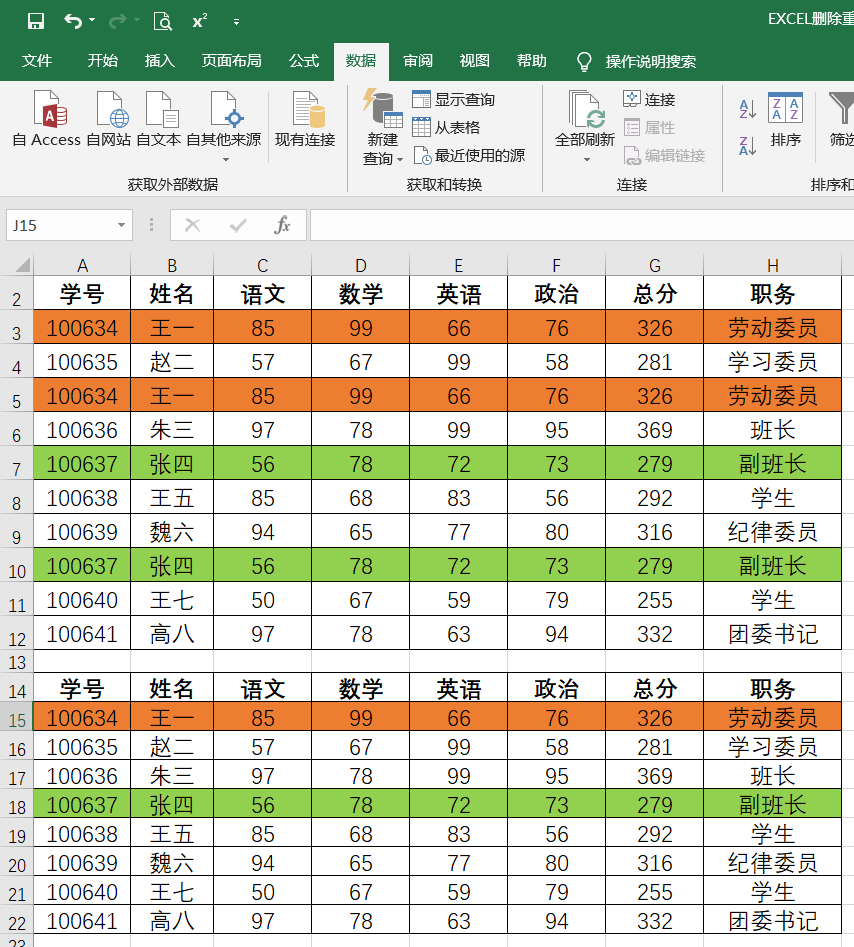Screen dimensions: 854x947
Task: Click the 属性 button in ribbon
Action: click(649, 127)
